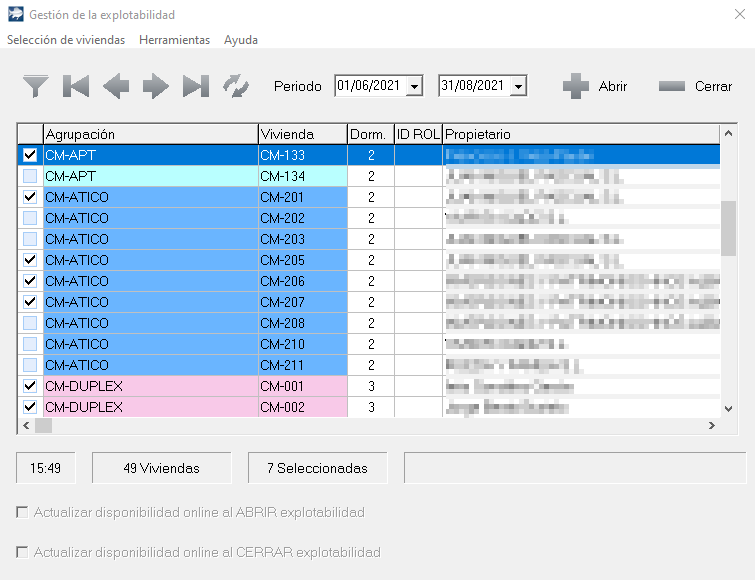This screenshot has width=755, height=580.
Task: Go to next record arrow
Action: [156, 86]
